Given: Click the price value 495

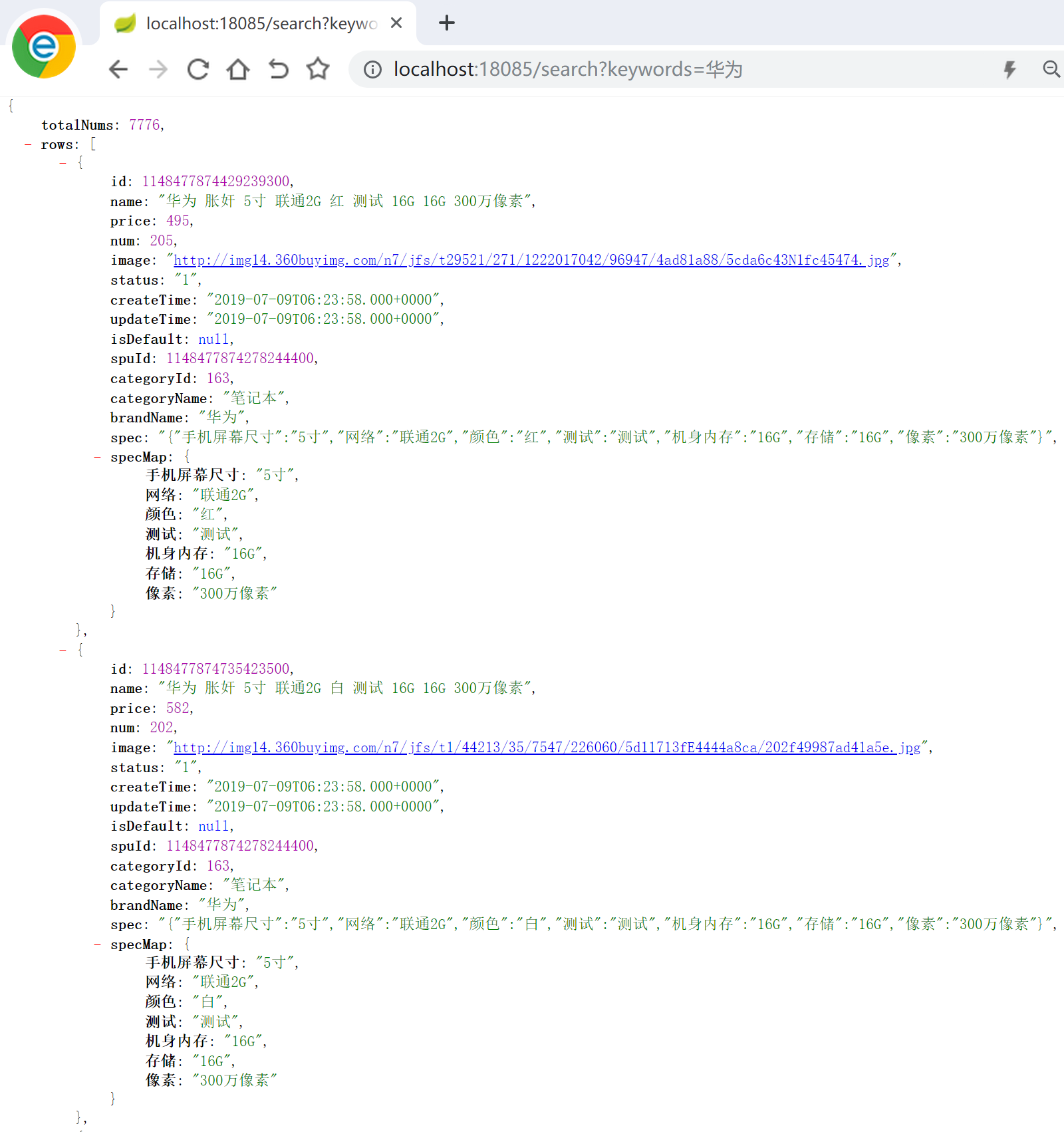Looking at the screenshot, I should tap(178, 221).
